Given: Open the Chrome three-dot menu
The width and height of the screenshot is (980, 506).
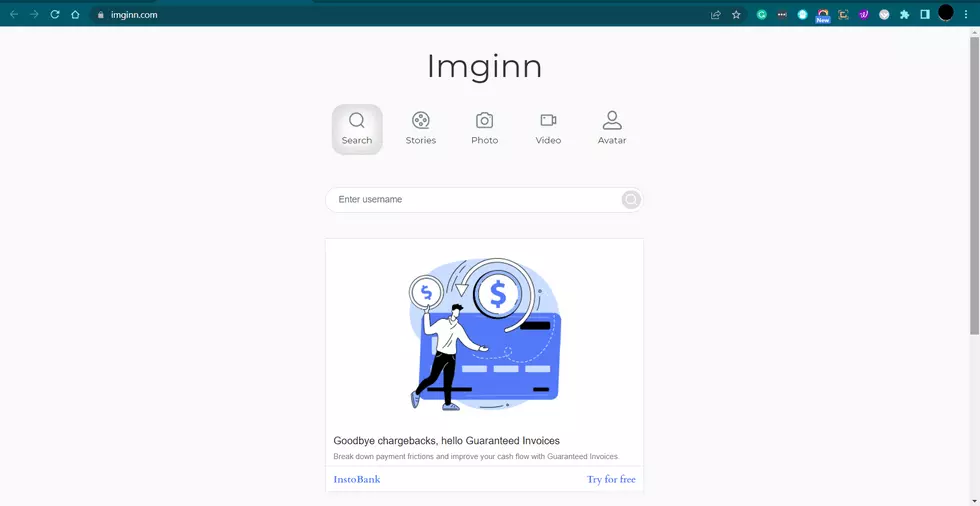Looking at the screenshot, I should coord(966,15).
